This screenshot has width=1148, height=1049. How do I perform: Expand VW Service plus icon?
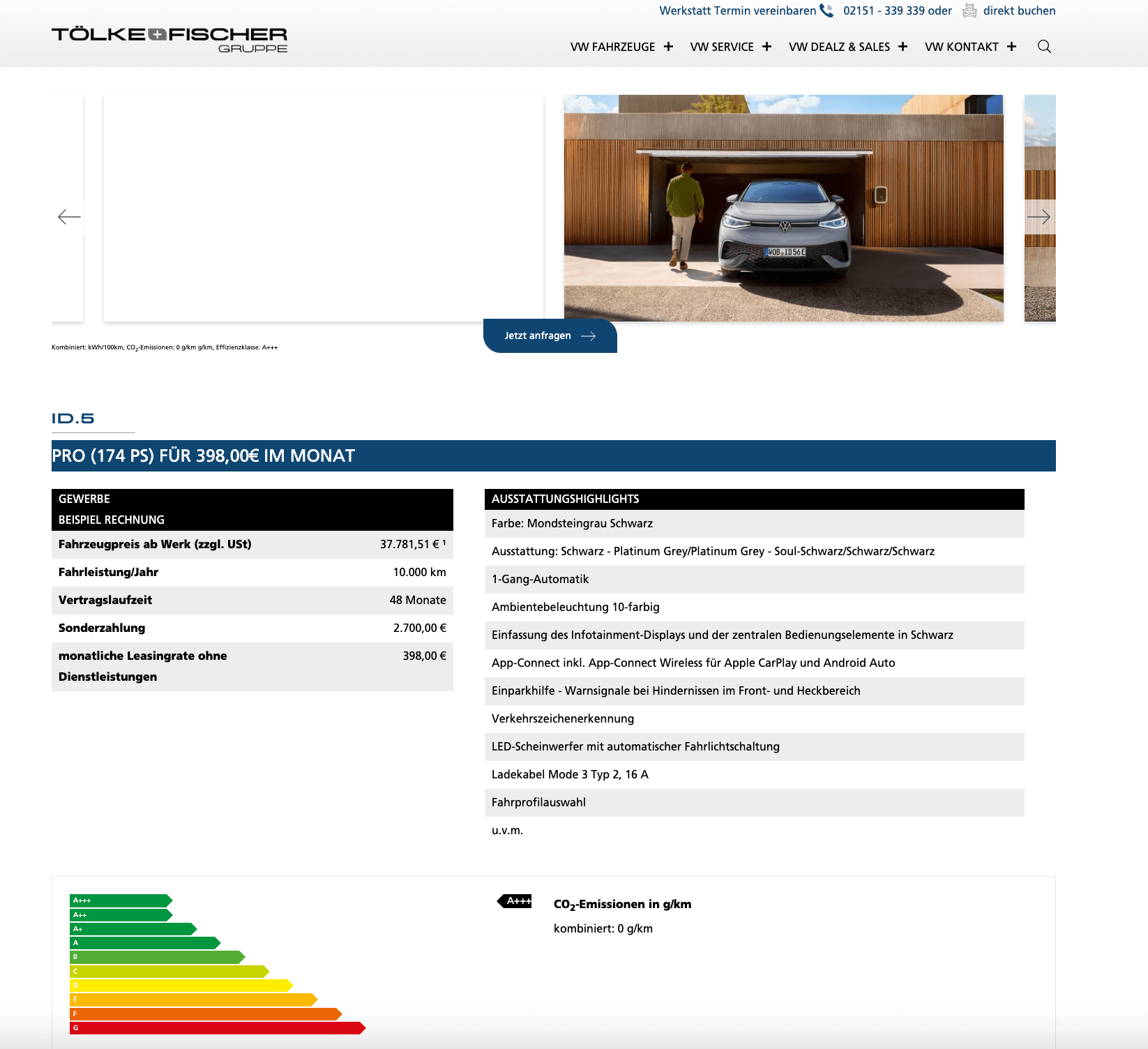[x=766, y=47]
